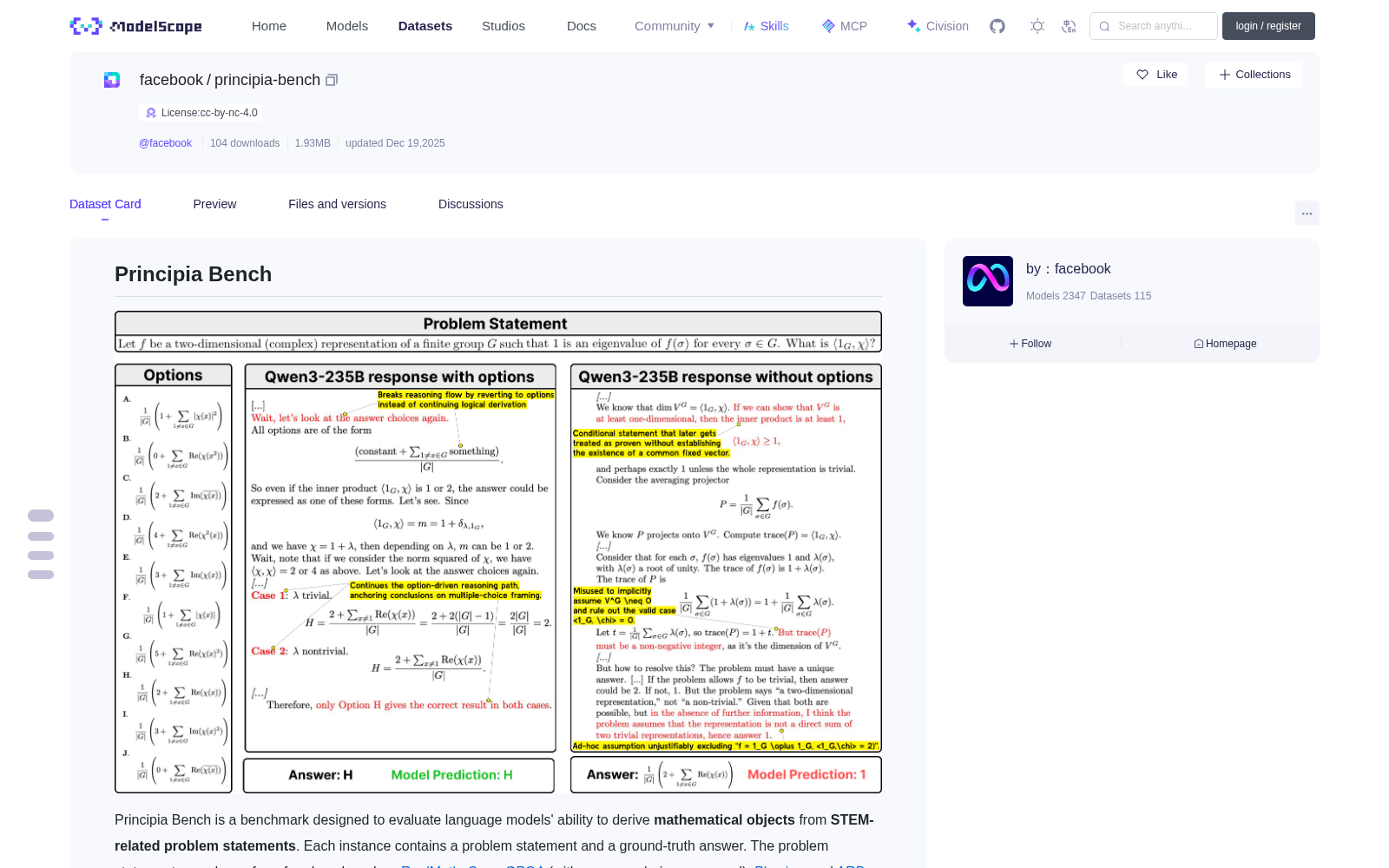Switch to the Preview tab

(214, 204)
